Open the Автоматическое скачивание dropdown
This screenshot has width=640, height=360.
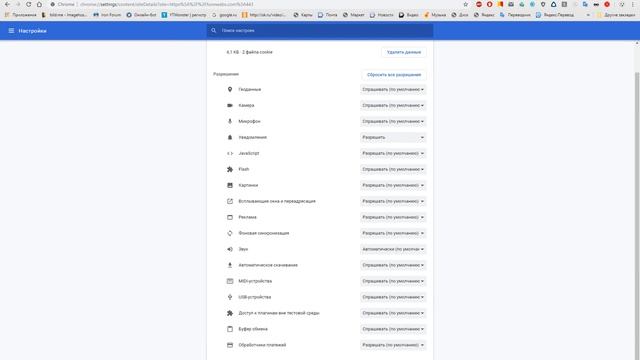(x=393, y=265)
